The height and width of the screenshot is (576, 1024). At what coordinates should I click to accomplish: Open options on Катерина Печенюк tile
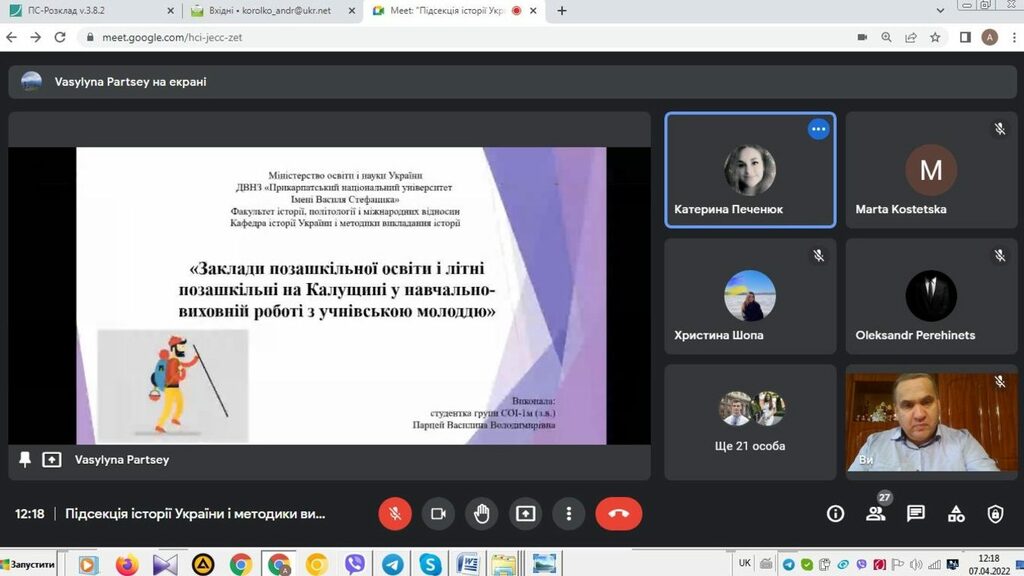[x=818, y=129]
